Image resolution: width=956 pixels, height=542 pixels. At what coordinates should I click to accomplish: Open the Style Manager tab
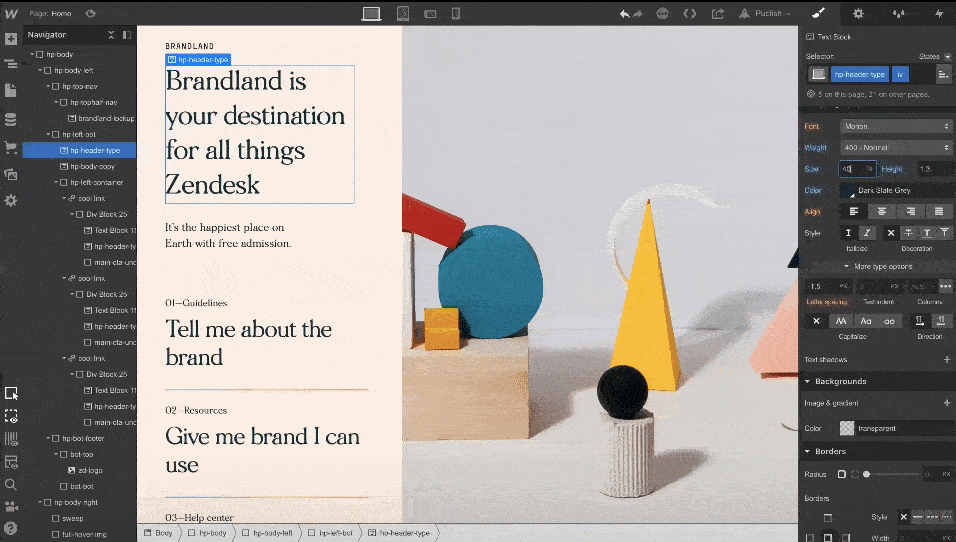pyautogui.click(x=899, y=13)
